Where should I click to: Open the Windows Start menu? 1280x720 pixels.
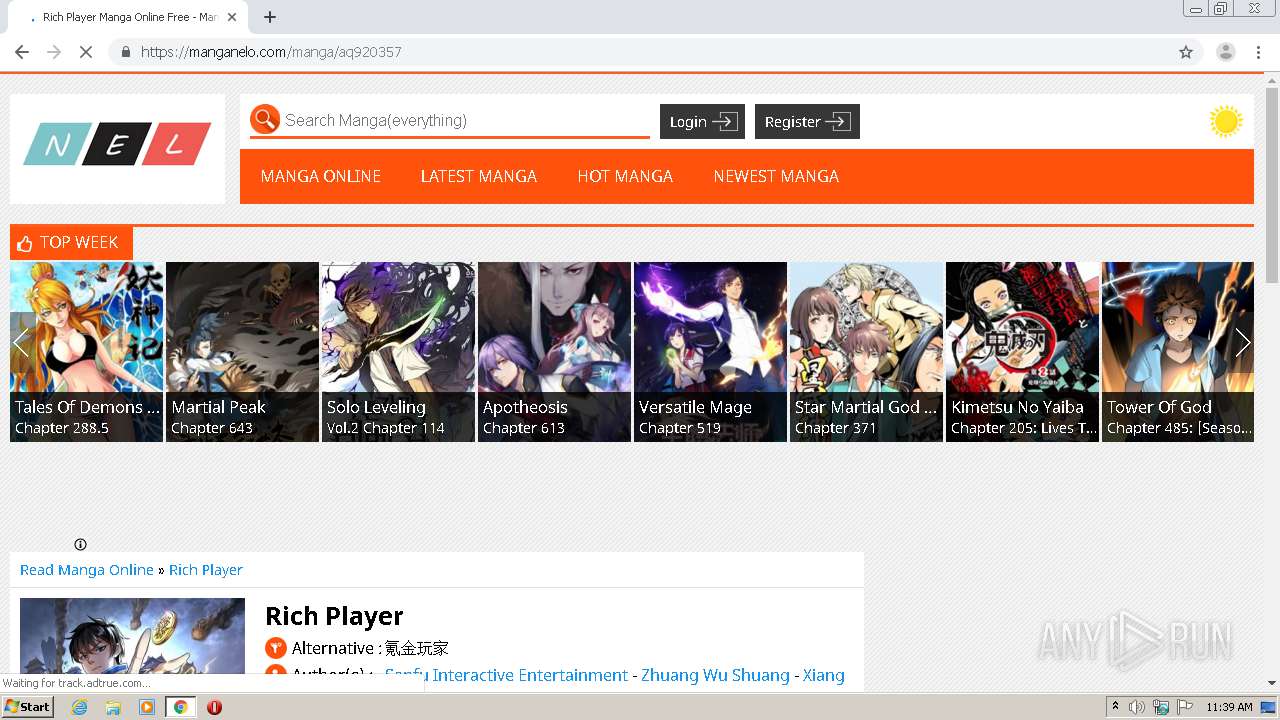27,707
